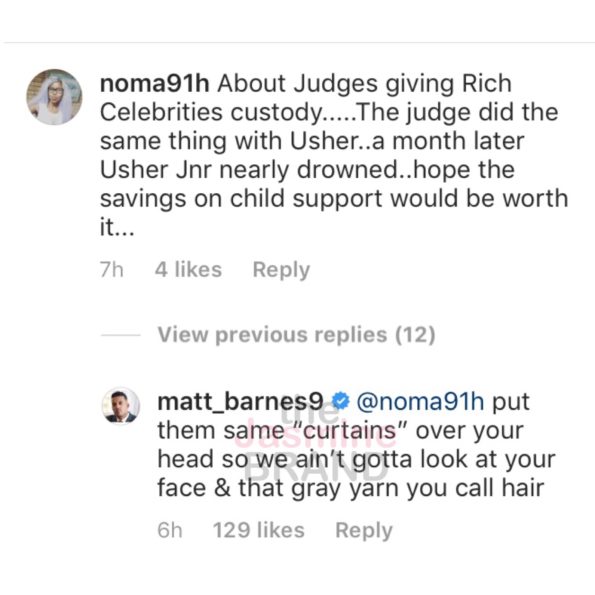The height and width of the screenshot is (595, 595).
Task: Follow the @noma91h mention link
Action: tap(420, 401)
